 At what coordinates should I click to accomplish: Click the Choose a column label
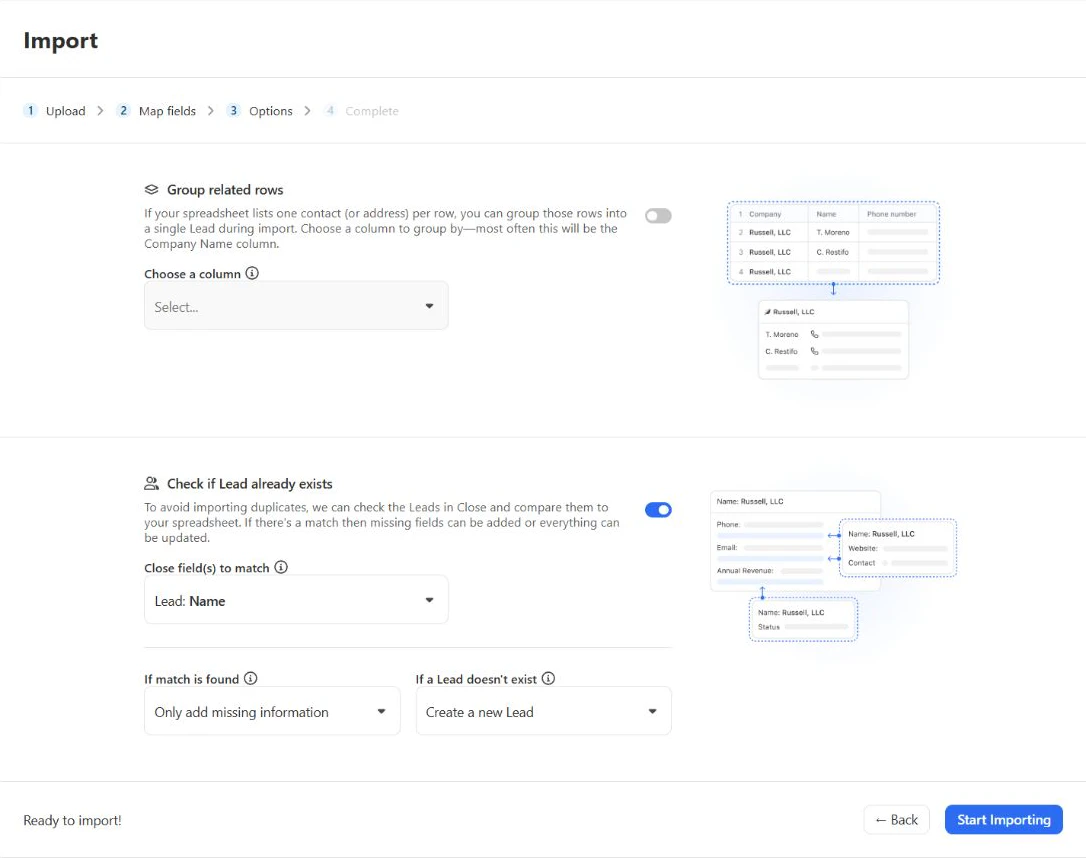click(193, 274)
